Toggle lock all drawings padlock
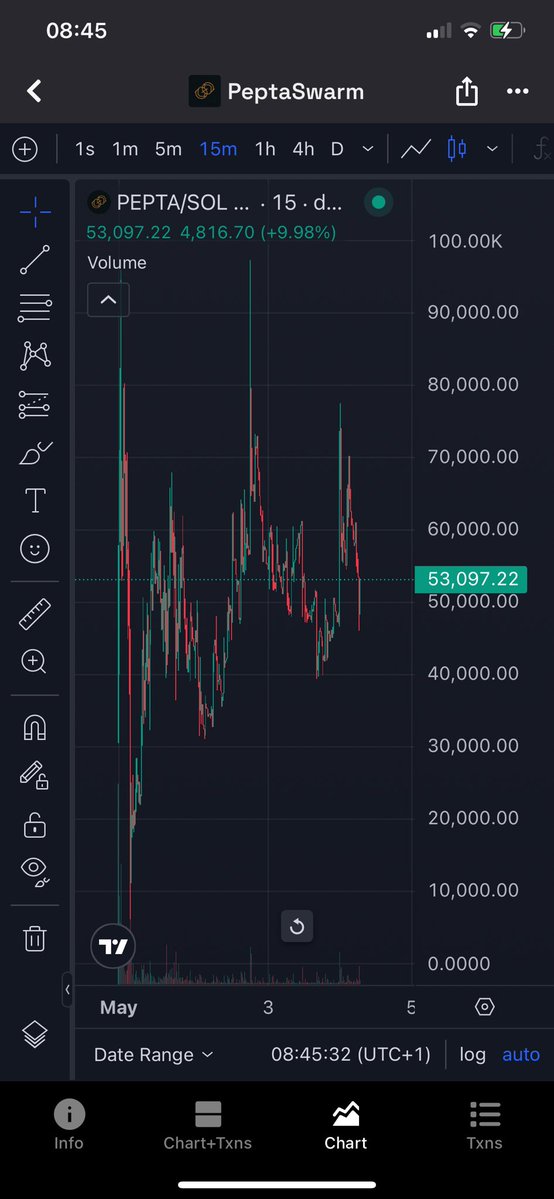Viewport: 554px width, 1199px height. tap(35, 825)
